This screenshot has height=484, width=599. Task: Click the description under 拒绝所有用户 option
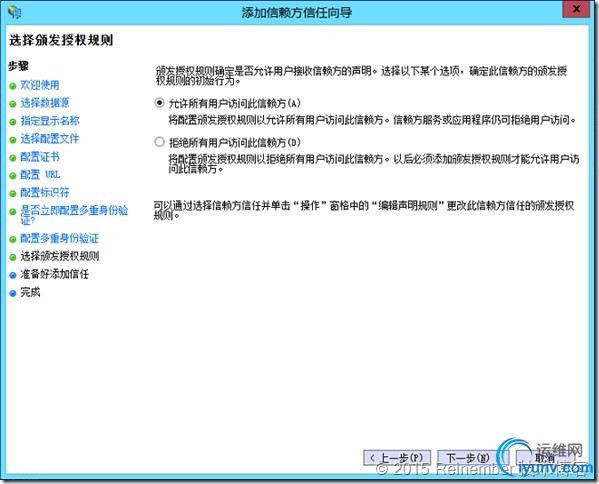pyautogui.click(x=374, y=163)
